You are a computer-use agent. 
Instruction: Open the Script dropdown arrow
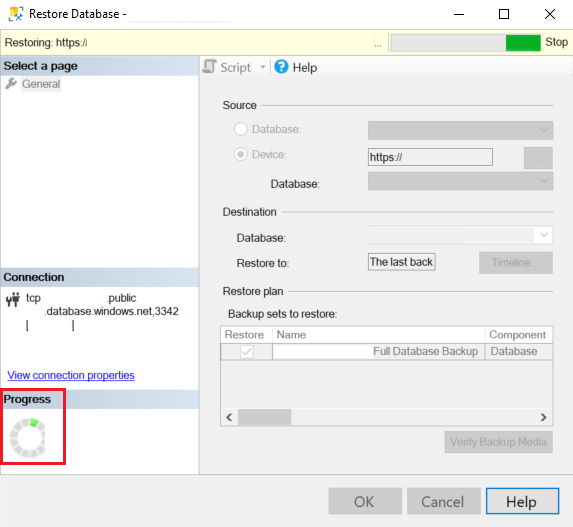[x=262, y=67]
